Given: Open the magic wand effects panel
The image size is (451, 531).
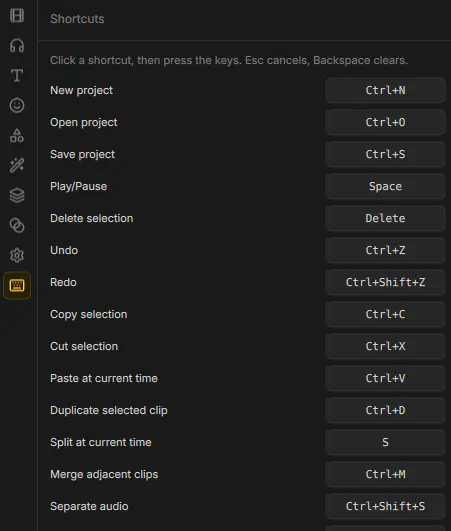Looking at the screenshot, I should 17,165.
